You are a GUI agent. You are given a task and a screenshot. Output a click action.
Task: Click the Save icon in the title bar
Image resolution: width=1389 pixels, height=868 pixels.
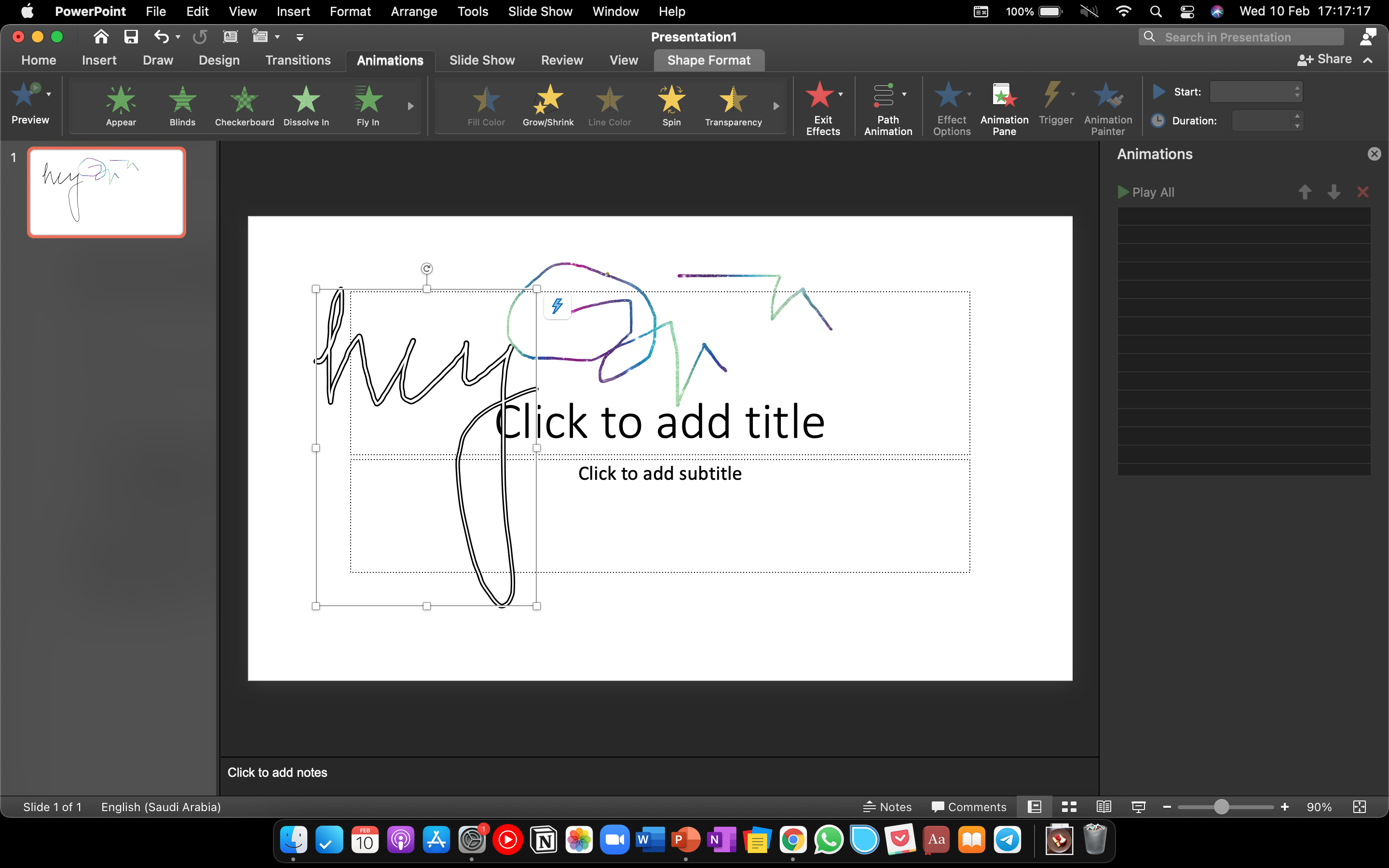pyautogui.click(x=131, y=37)
